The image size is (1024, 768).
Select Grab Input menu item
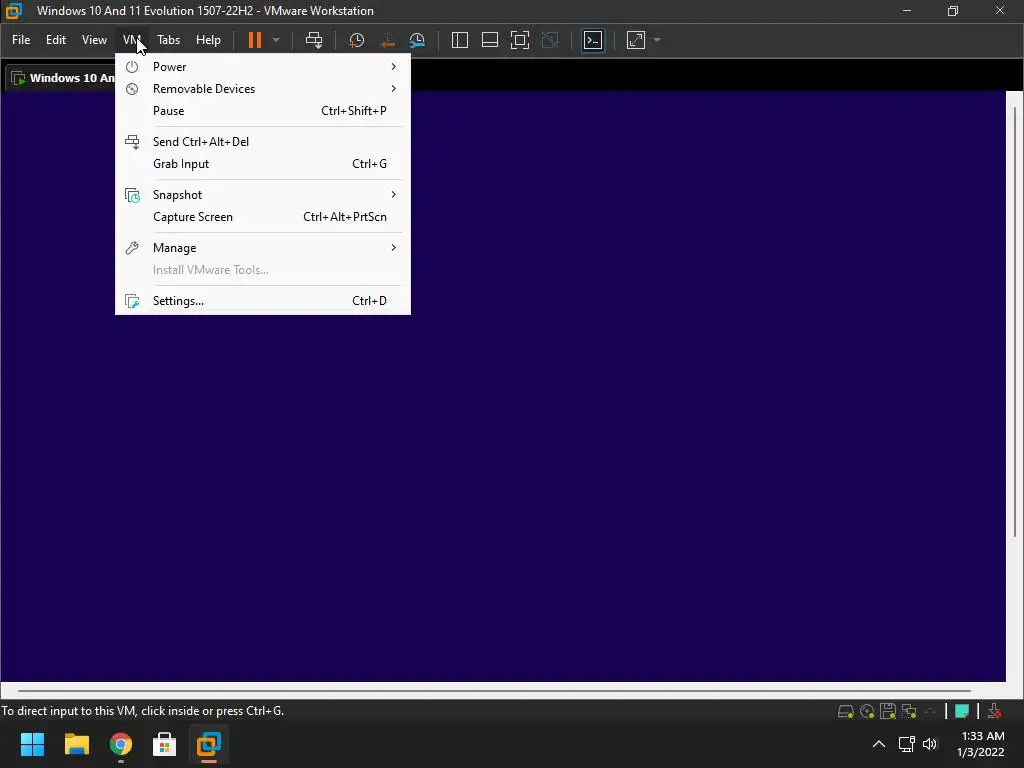point(263,164)
